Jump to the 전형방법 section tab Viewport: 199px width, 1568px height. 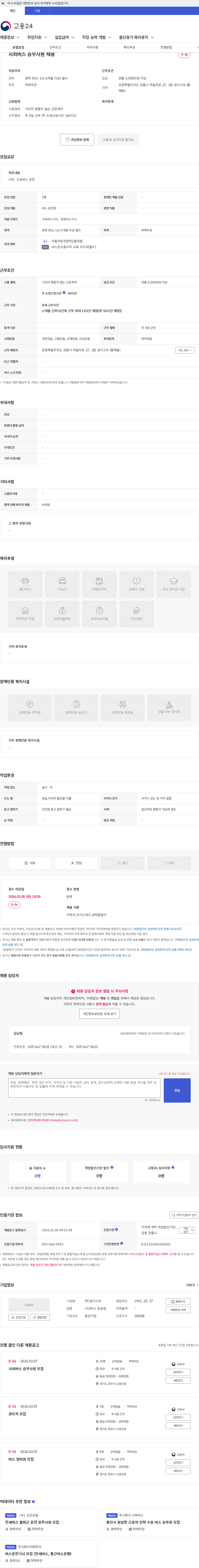[x=166, y=48]
